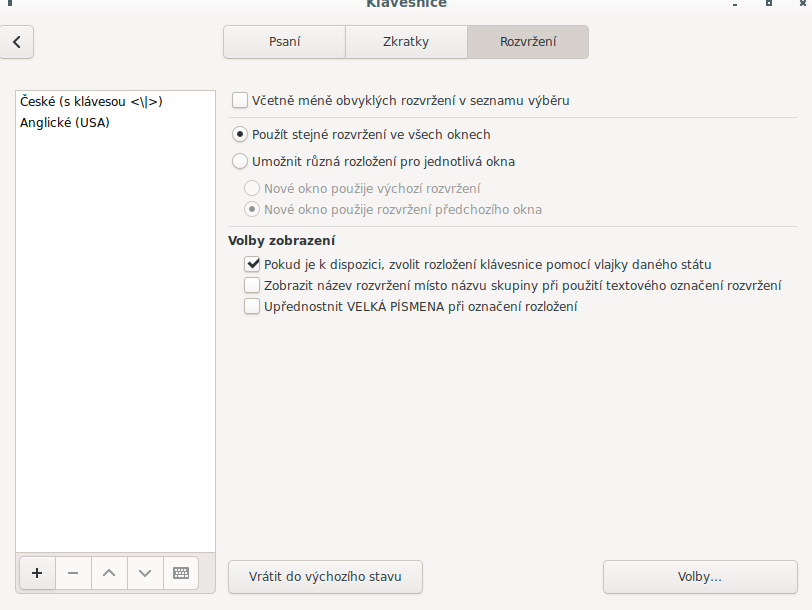Uncheck the flag 'vlajky daného státu' option

(x=252, y=264)
